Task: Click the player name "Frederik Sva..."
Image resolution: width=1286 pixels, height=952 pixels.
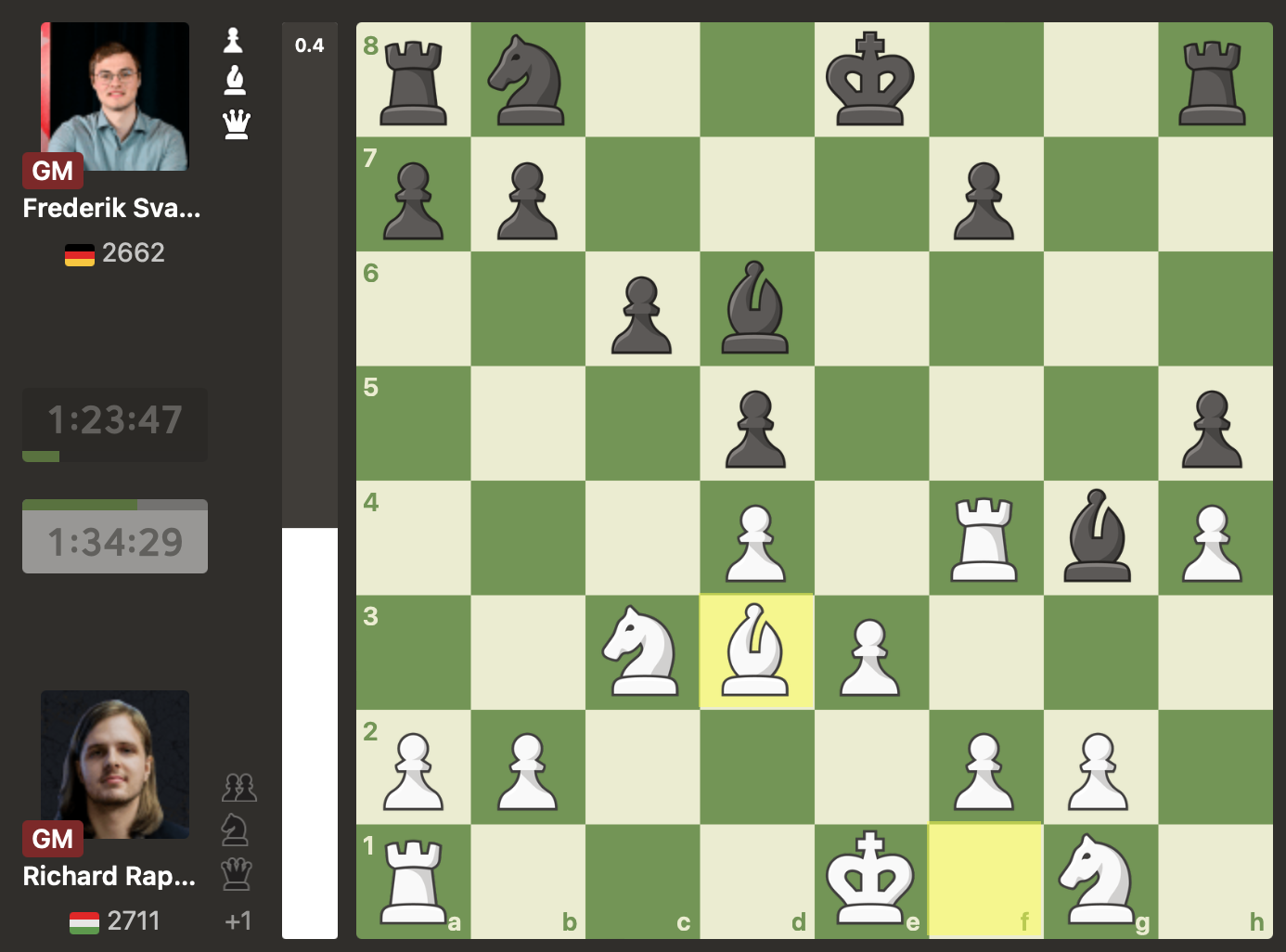Action: tap(111, 208)
